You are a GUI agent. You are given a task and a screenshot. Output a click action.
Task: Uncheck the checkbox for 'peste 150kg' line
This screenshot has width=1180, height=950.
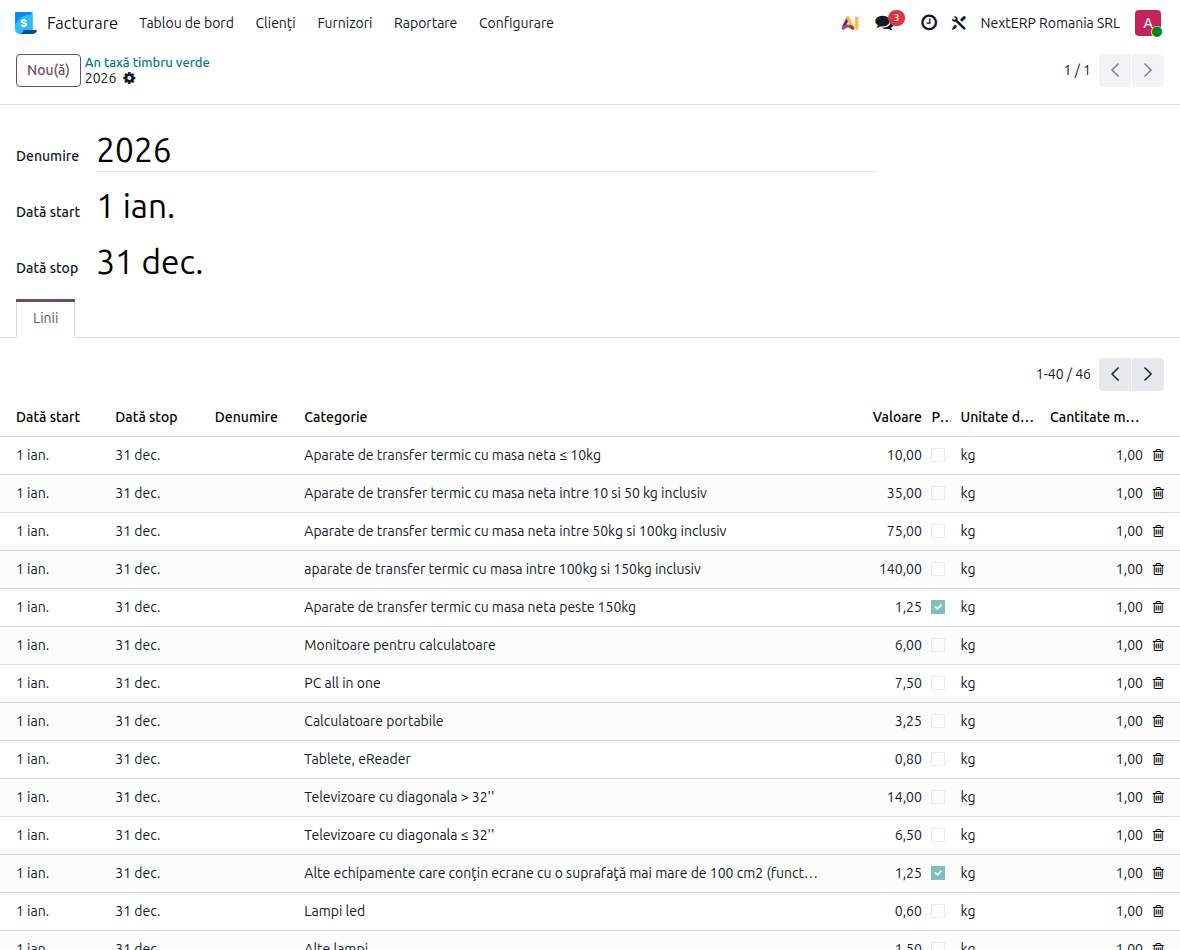[x=938, y=607]
